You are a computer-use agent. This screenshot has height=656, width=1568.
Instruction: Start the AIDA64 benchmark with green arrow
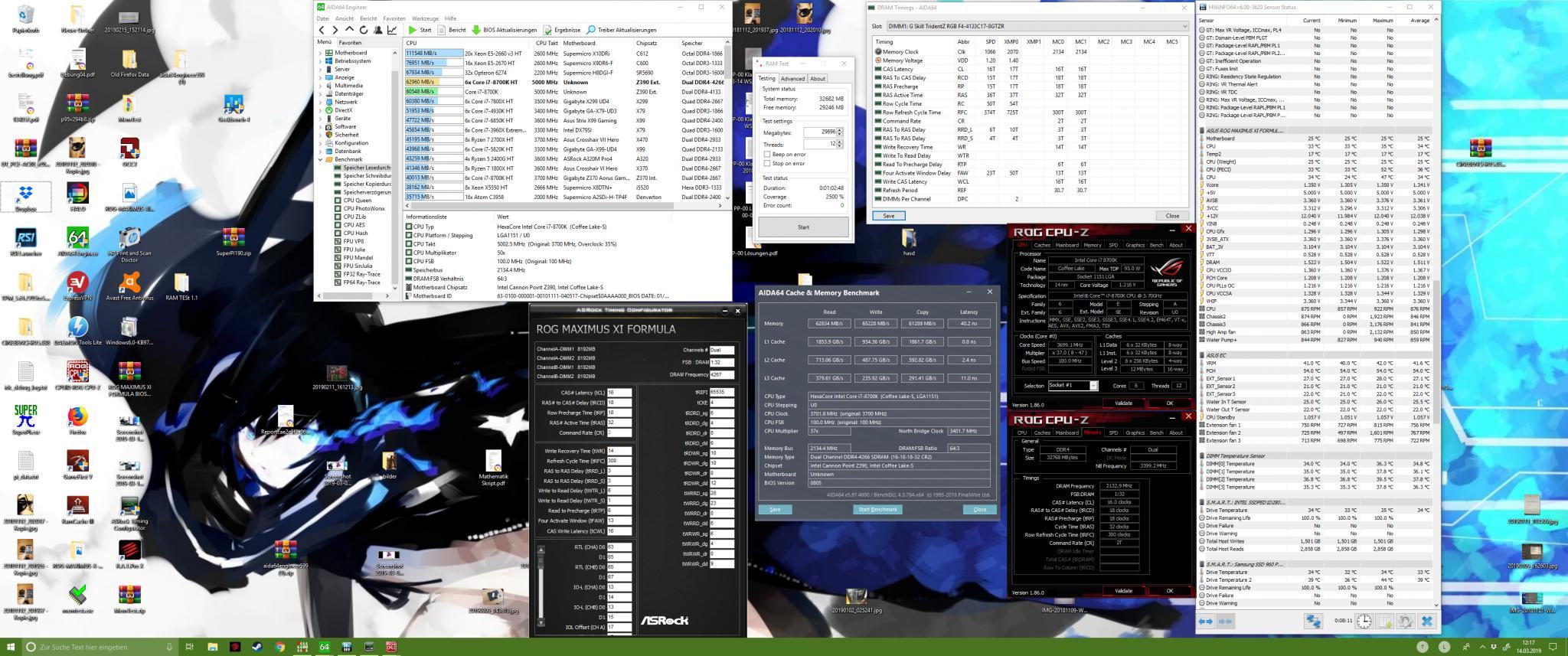[420, 30]
